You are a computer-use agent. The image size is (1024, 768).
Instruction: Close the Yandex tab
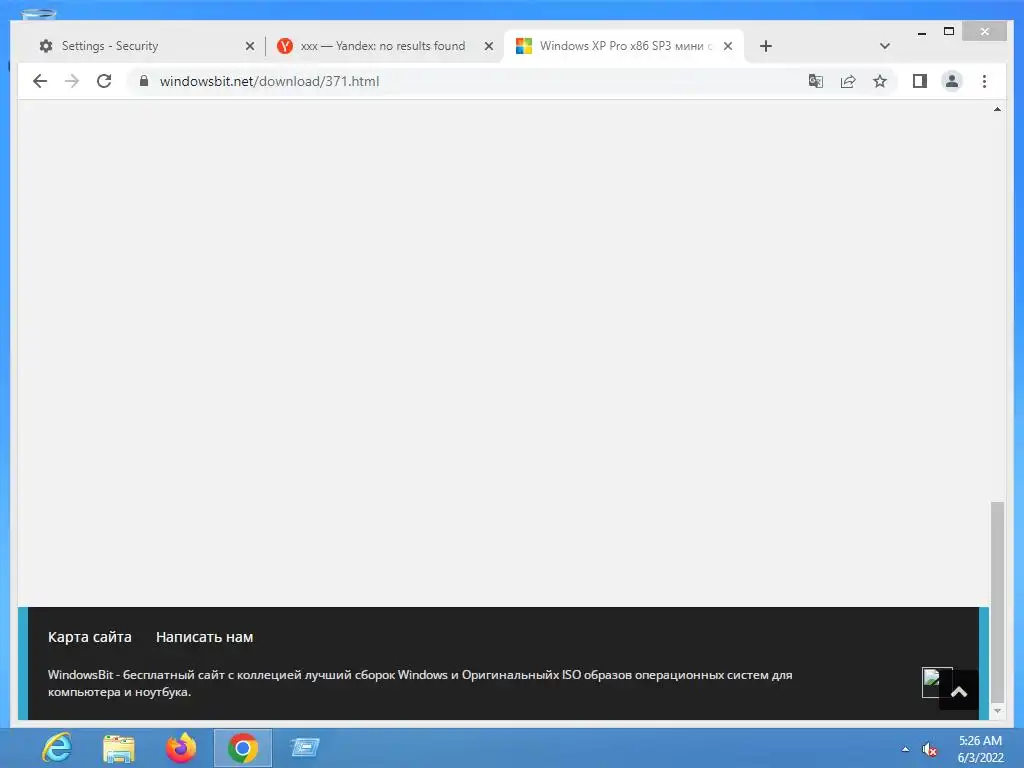coord(488,46)
